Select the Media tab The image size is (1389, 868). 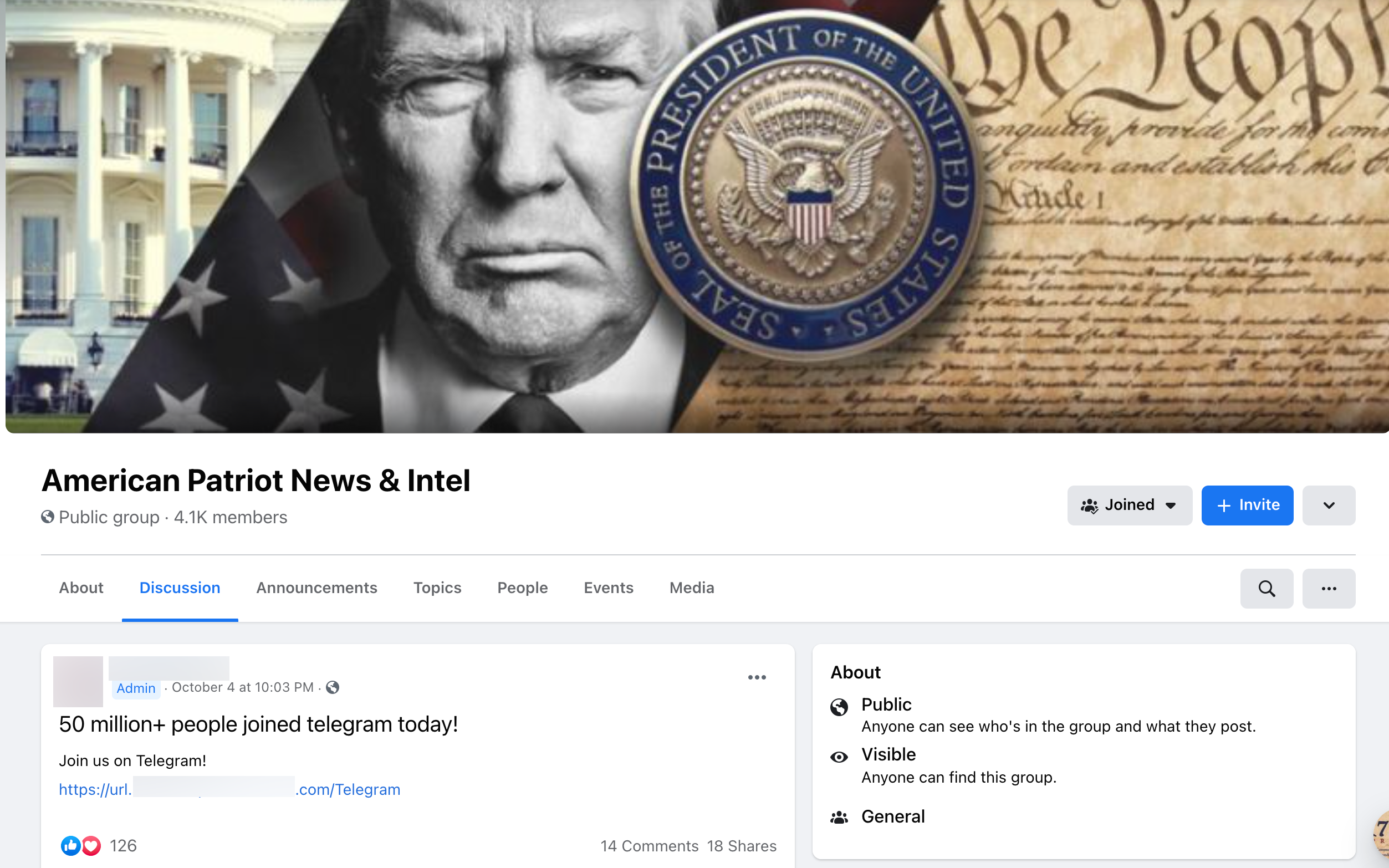[x=692, y=588]
